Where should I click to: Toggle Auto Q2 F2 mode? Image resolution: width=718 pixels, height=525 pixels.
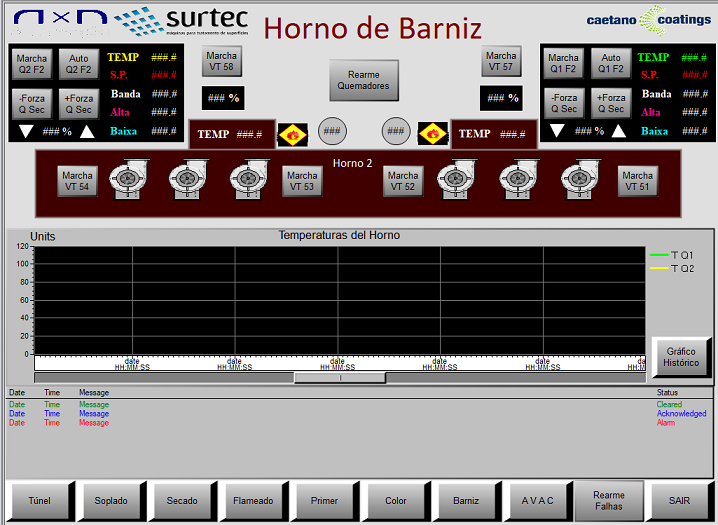coord(78,64)
